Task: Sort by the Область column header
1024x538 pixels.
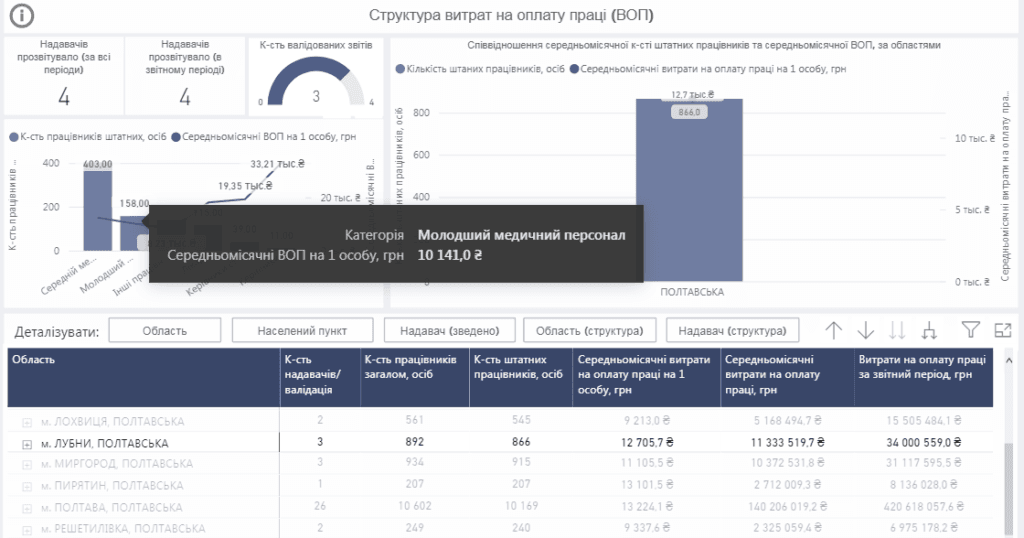Action: coord(144,377)
